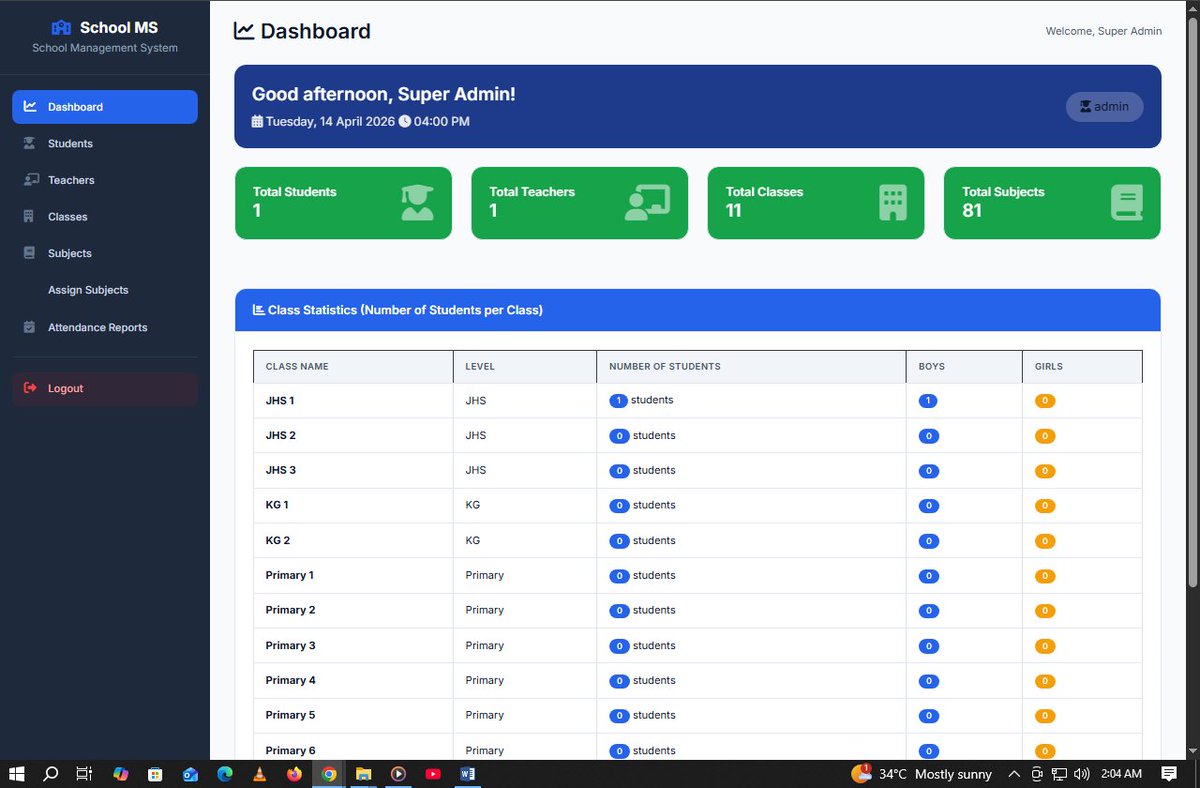Click the bar chart icon in Class Statistics header
Screen dimensions: 1200x788
[258, 310]
